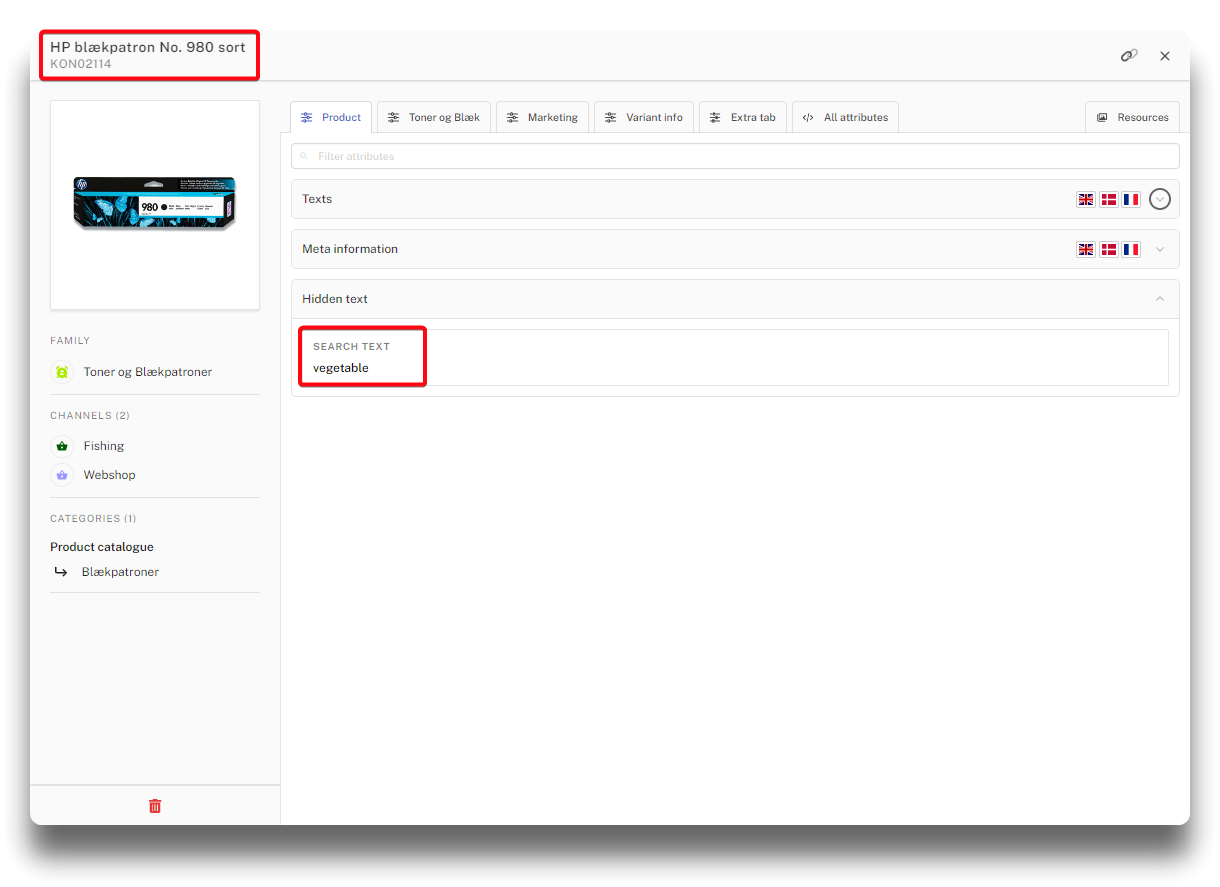Open the Blækpatroner category link
The image size is (1220, 887).
[120, 572]
